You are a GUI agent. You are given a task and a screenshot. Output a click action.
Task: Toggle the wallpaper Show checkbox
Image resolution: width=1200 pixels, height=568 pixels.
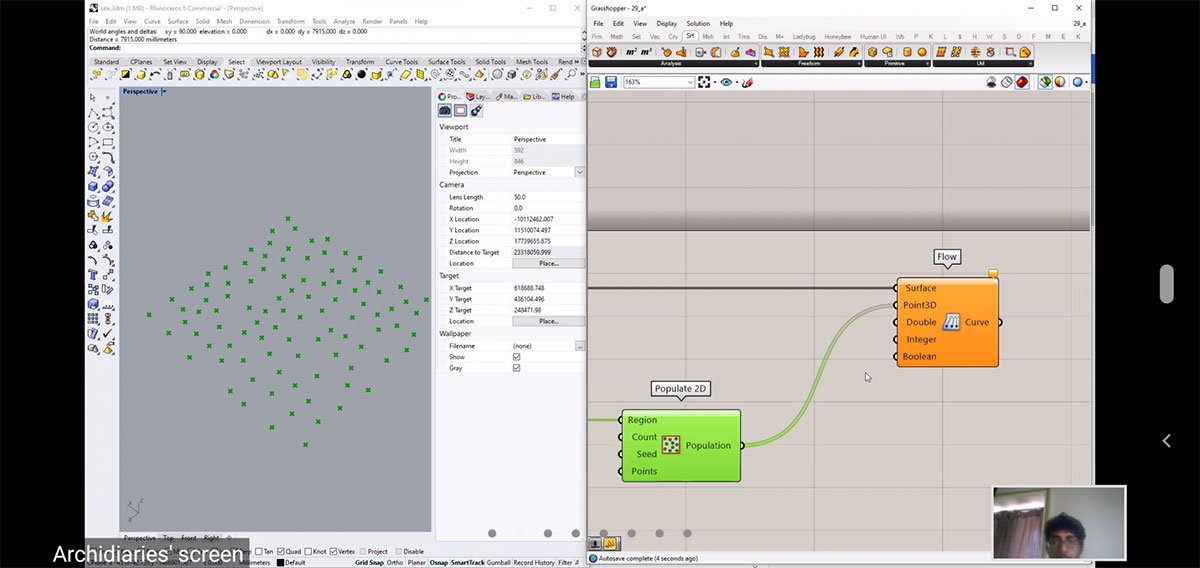516,357
